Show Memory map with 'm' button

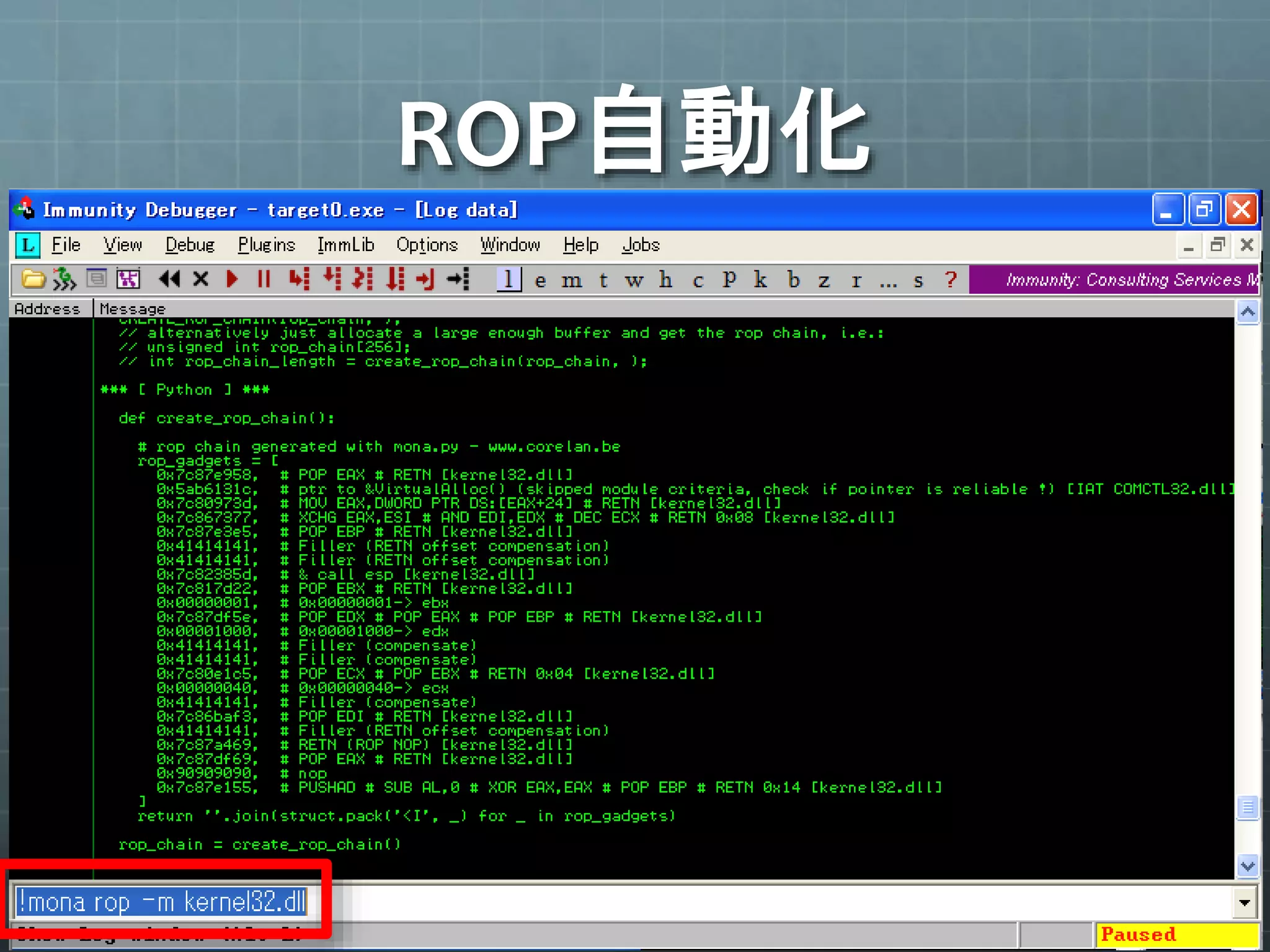click(572, 280)
